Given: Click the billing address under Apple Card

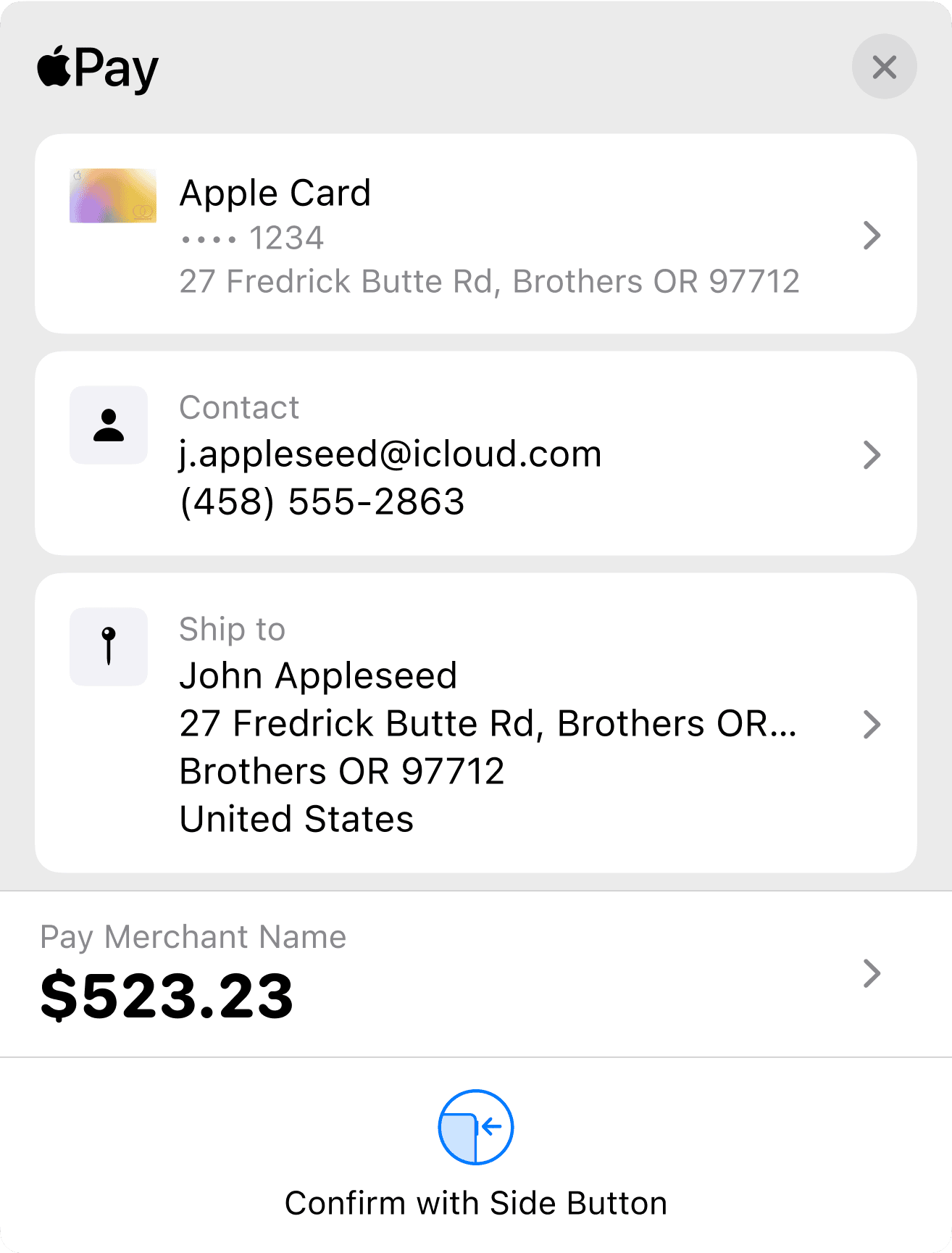Looking at the screenshot, I should coord(489,282).
